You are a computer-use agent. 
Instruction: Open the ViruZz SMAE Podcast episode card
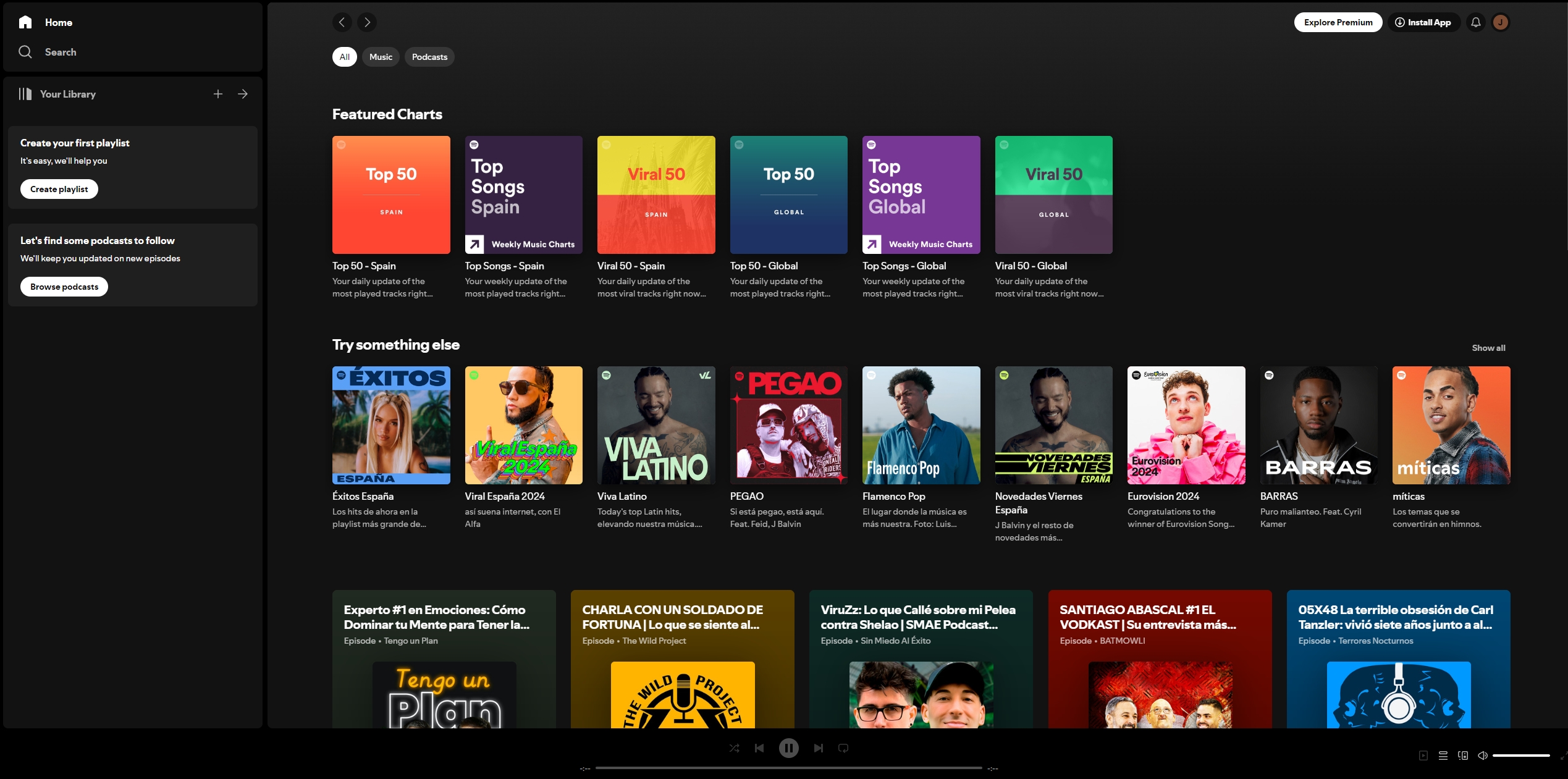(921, 659)
